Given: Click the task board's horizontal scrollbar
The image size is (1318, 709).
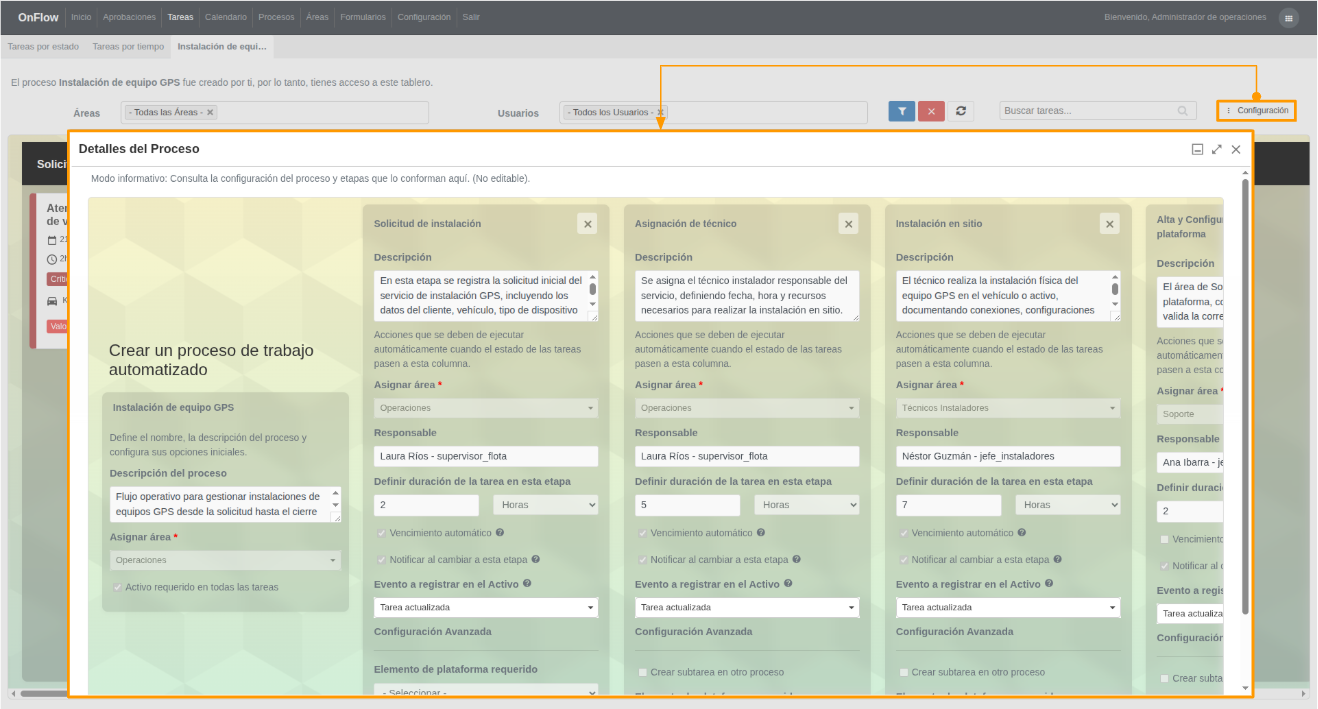Looking at the screenshot, I should coord(45,692).
